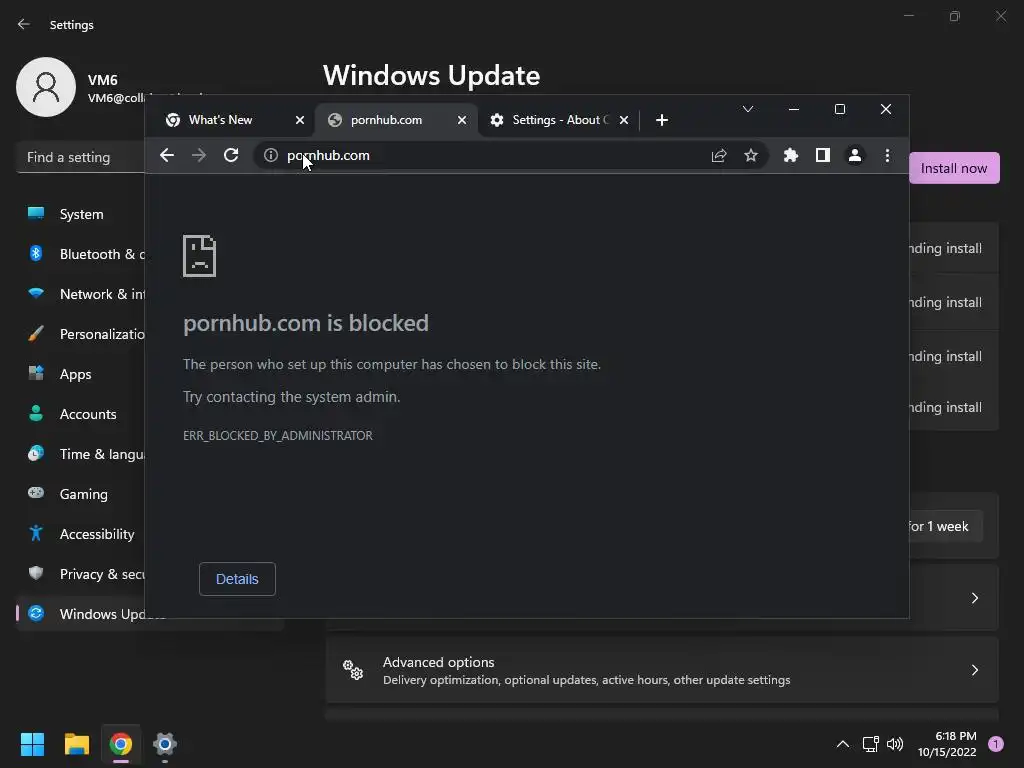Expand the row above Advanced options chevron

pyautogui.click(x=974, y=598)
